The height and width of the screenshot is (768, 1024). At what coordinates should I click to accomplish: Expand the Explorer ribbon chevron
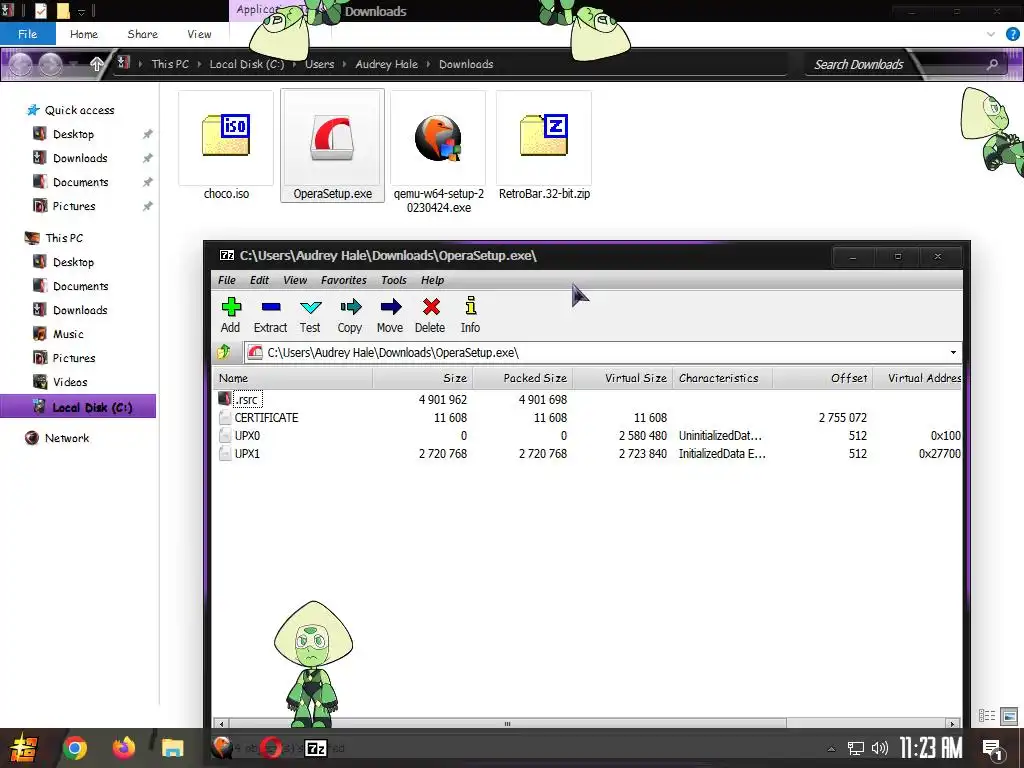coord(991,34)
